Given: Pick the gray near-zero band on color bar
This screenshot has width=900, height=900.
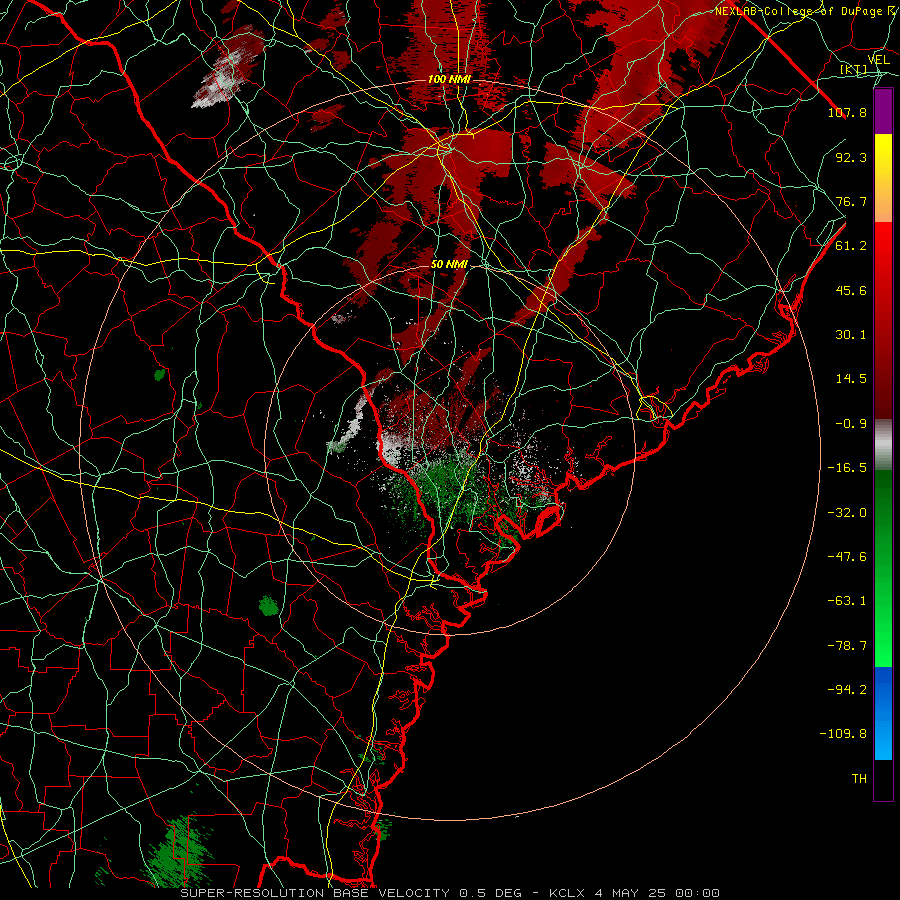Looking at the screenshot, I should [x=883, y=445].
